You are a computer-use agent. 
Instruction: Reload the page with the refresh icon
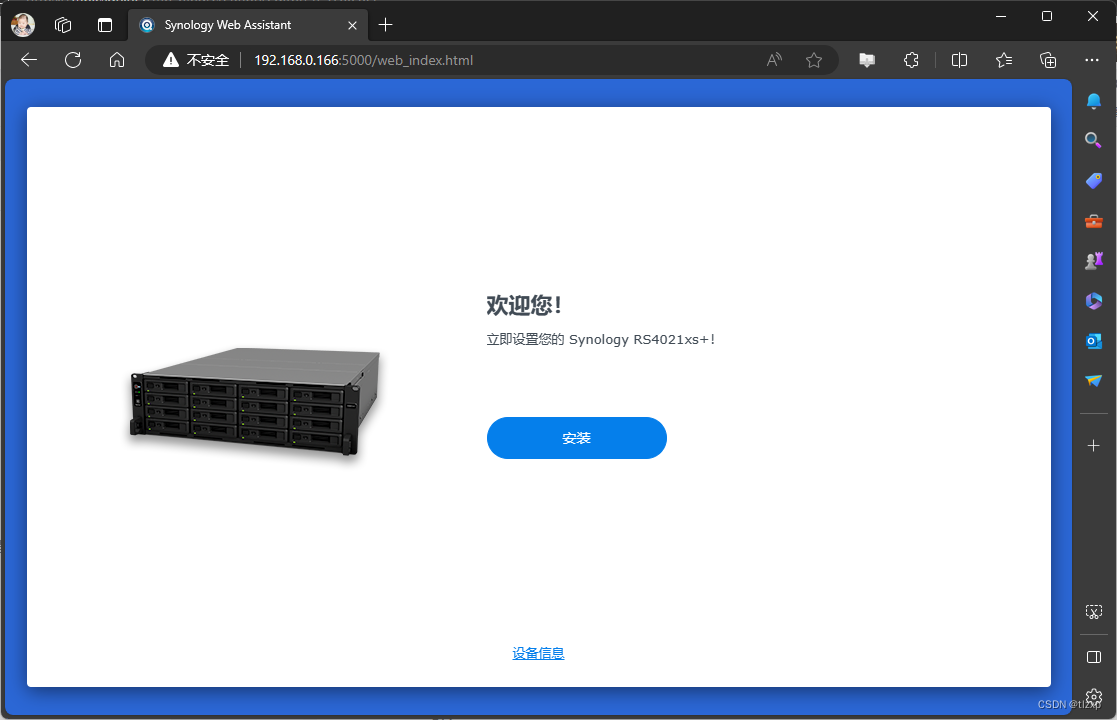pos(73,60)
